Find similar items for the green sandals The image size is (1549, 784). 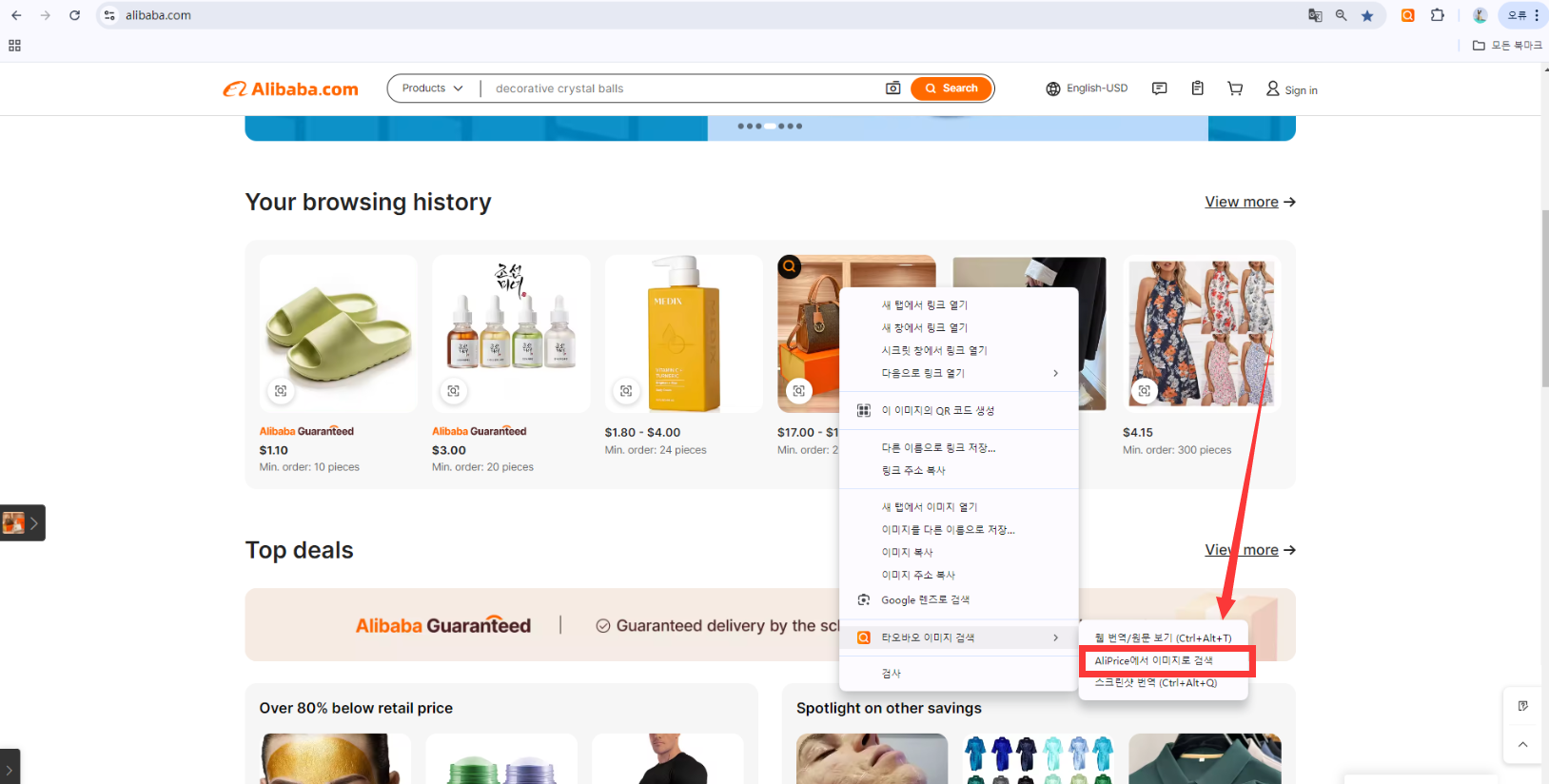pyautogui.click(x=281, y=391)
